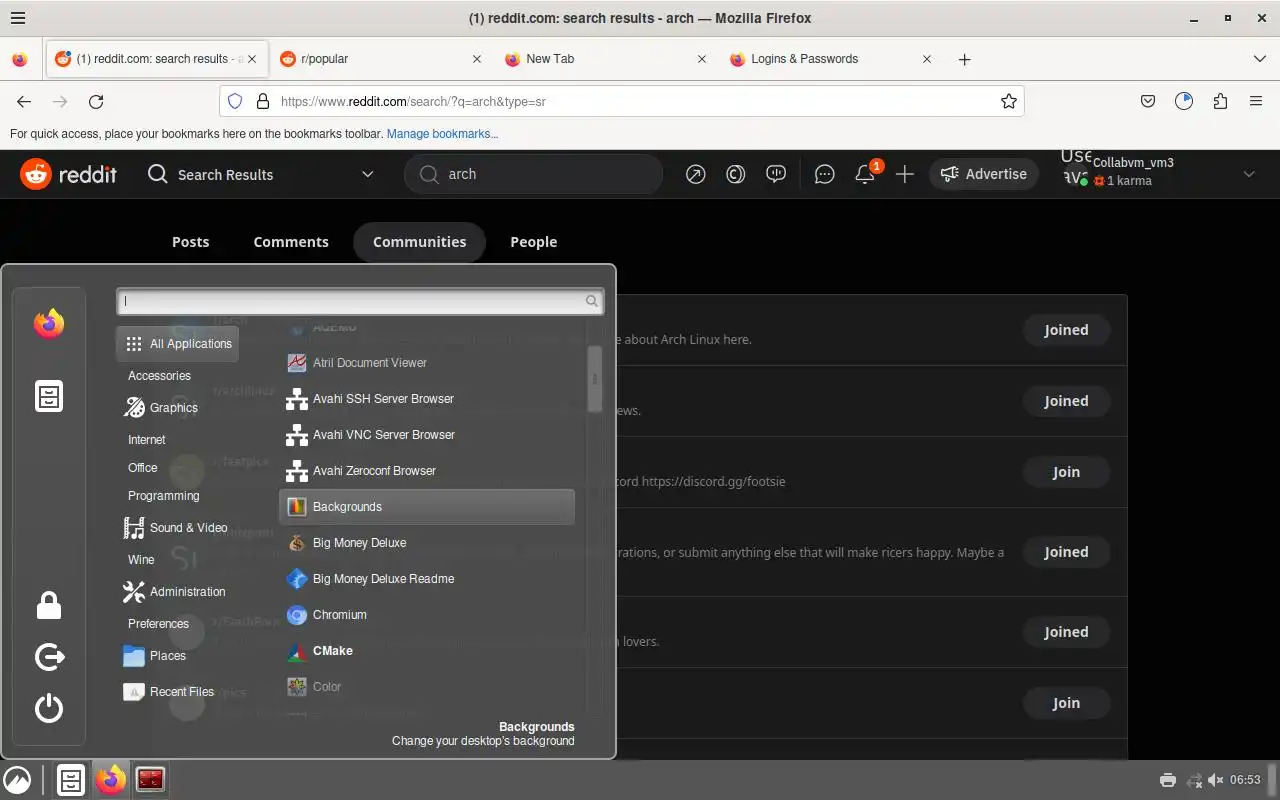Open Firefox hamburger menu
This screenshot has width=1280, height=800.
pyautogui.click(x=1256, y=101)
